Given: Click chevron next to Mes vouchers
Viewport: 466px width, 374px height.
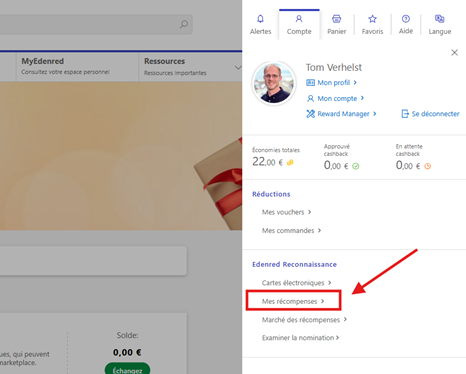Looking at the screenshot, I should [310, 212].
